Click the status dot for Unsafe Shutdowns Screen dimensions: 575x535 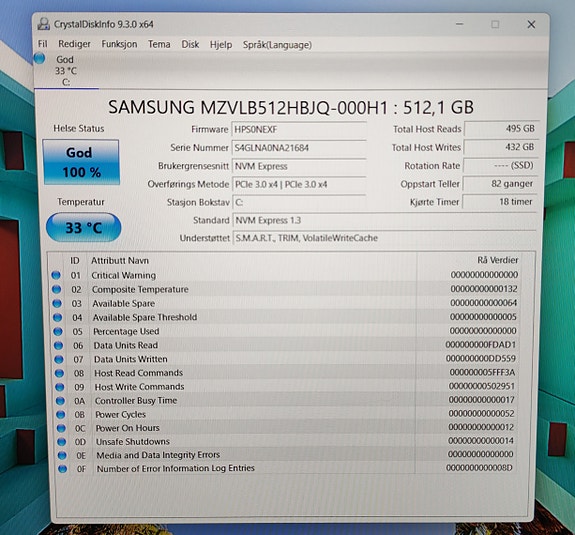point(62,441)
